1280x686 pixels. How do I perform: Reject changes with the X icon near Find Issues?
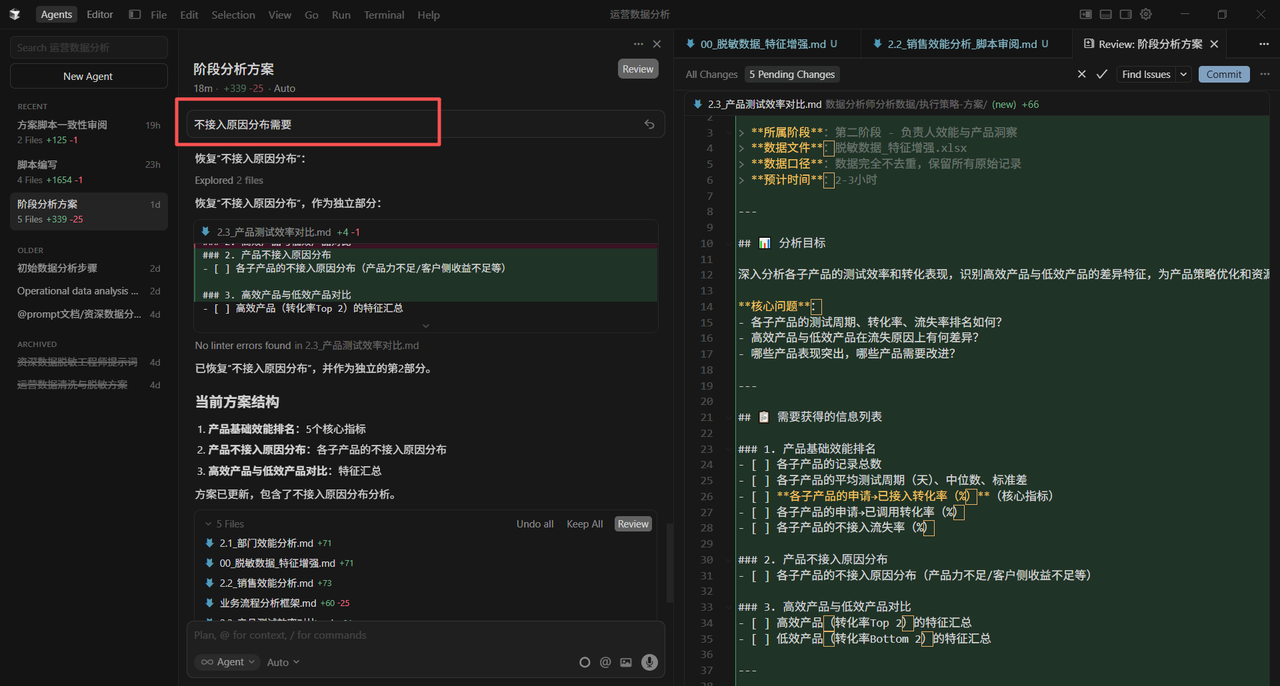point(1081,74)
